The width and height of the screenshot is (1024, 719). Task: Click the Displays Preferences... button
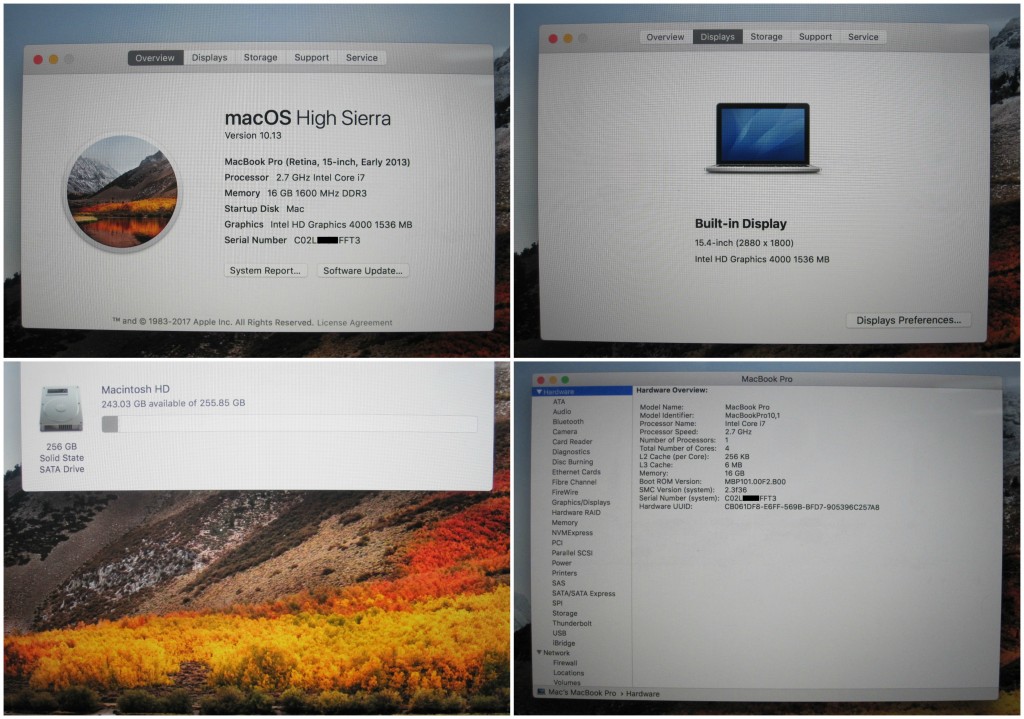click(x=908, y=320)
